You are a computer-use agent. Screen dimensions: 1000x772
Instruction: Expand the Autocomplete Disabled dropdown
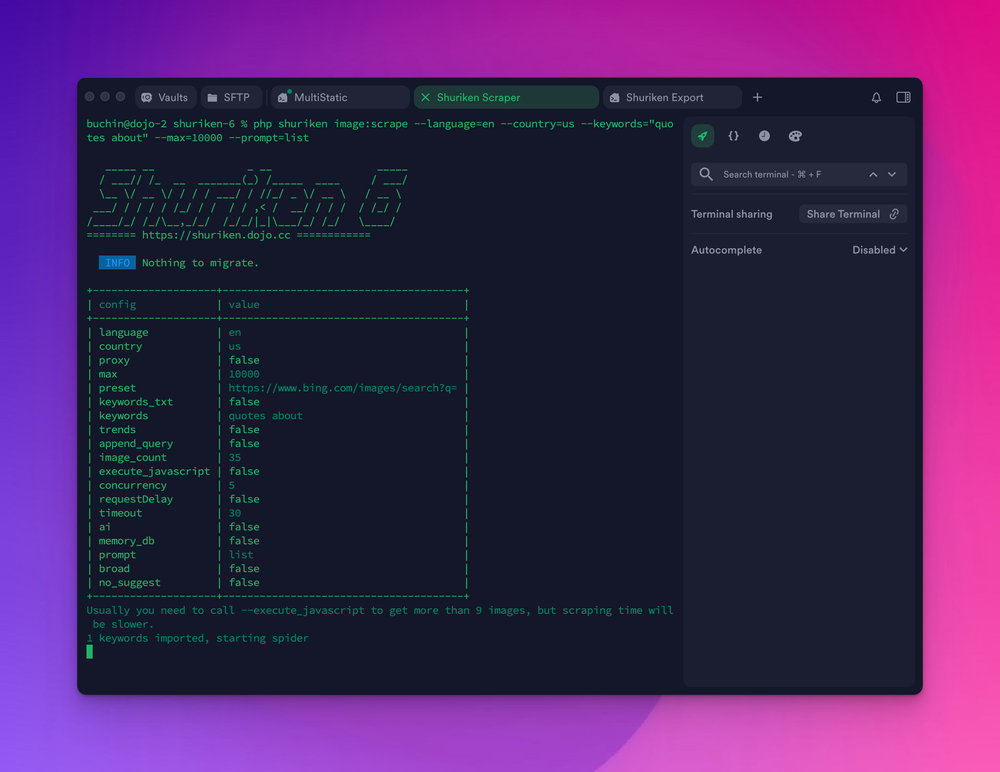[879, 250]
